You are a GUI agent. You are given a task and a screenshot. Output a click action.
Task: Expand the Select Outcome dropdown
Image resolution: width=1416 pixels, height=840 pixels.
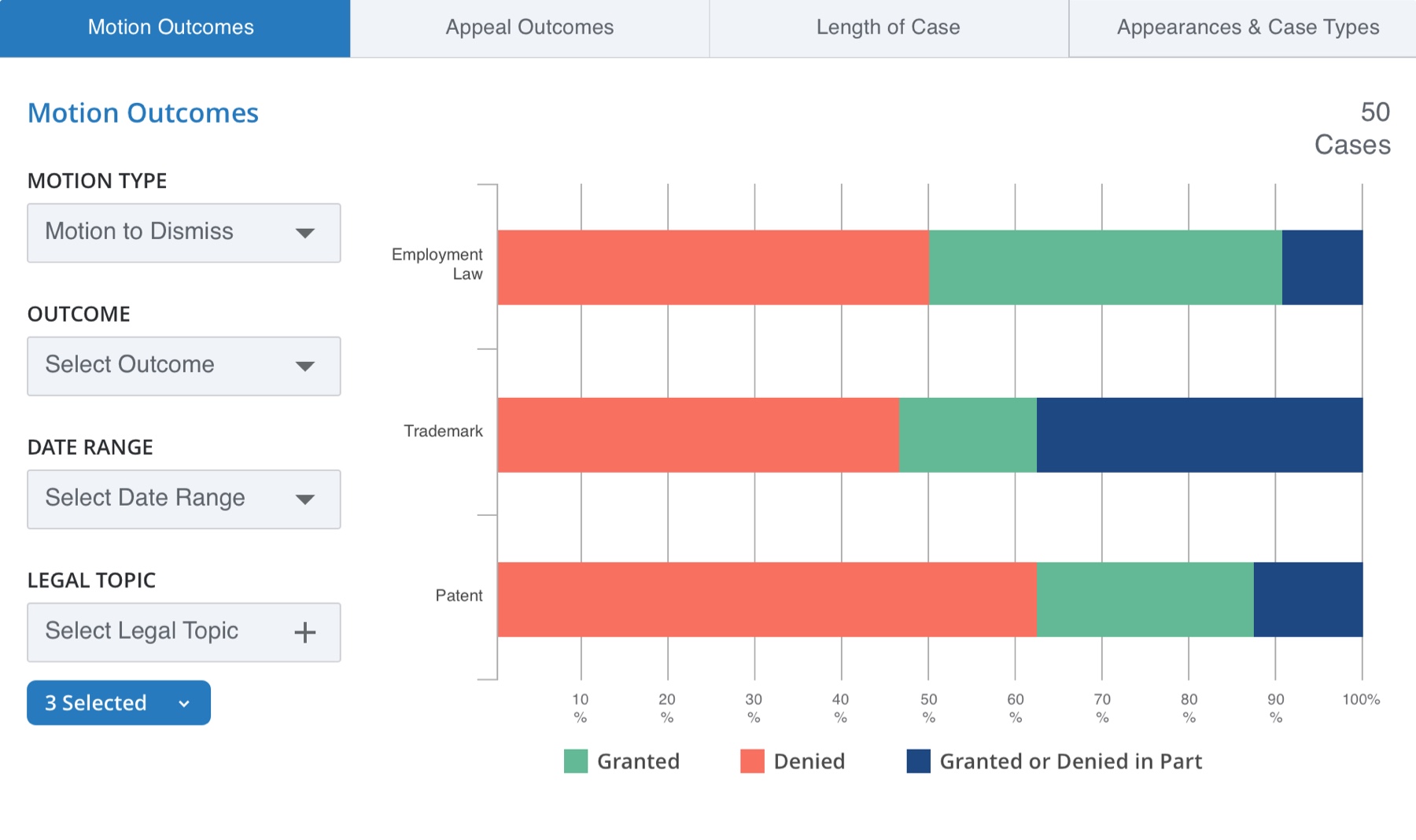[183, 366]
